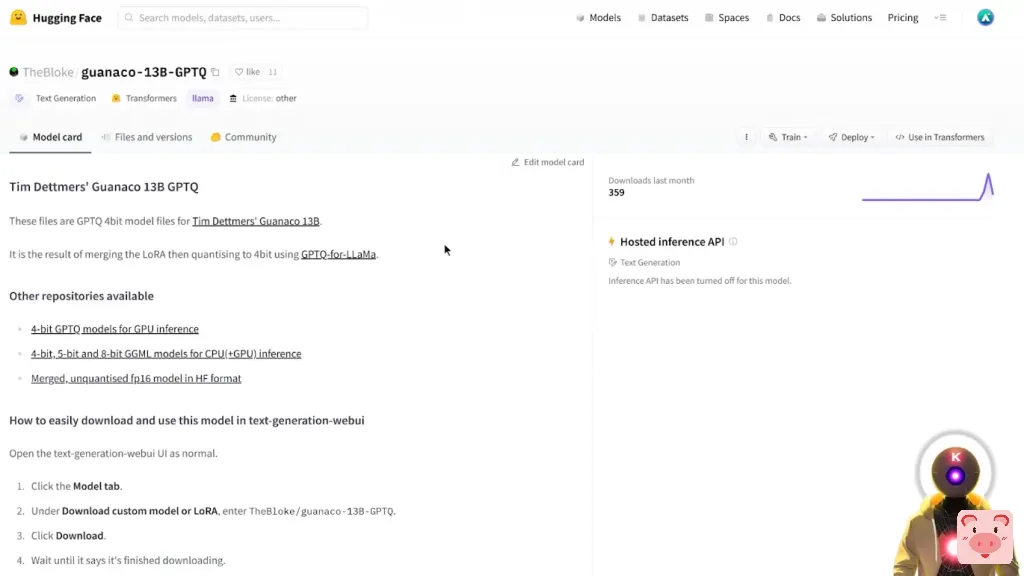Screen dimensions: 1024x576
Task: Open the extra navigation menu next to Pricing
Action: [939, 18]
